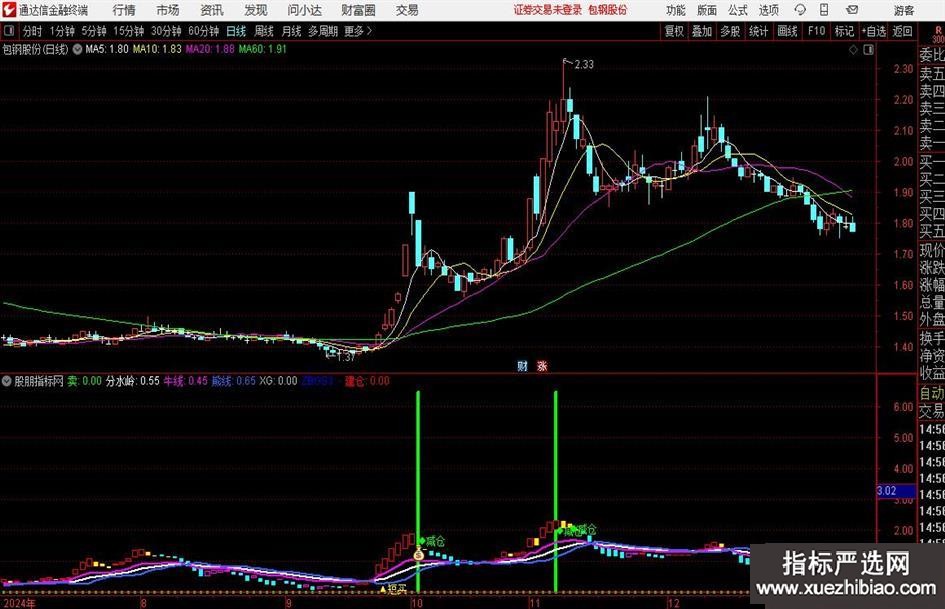The image size is (945, 609).
Task: Click the 包钢股份 stock name in title bar
Action: tap(608, 10)
